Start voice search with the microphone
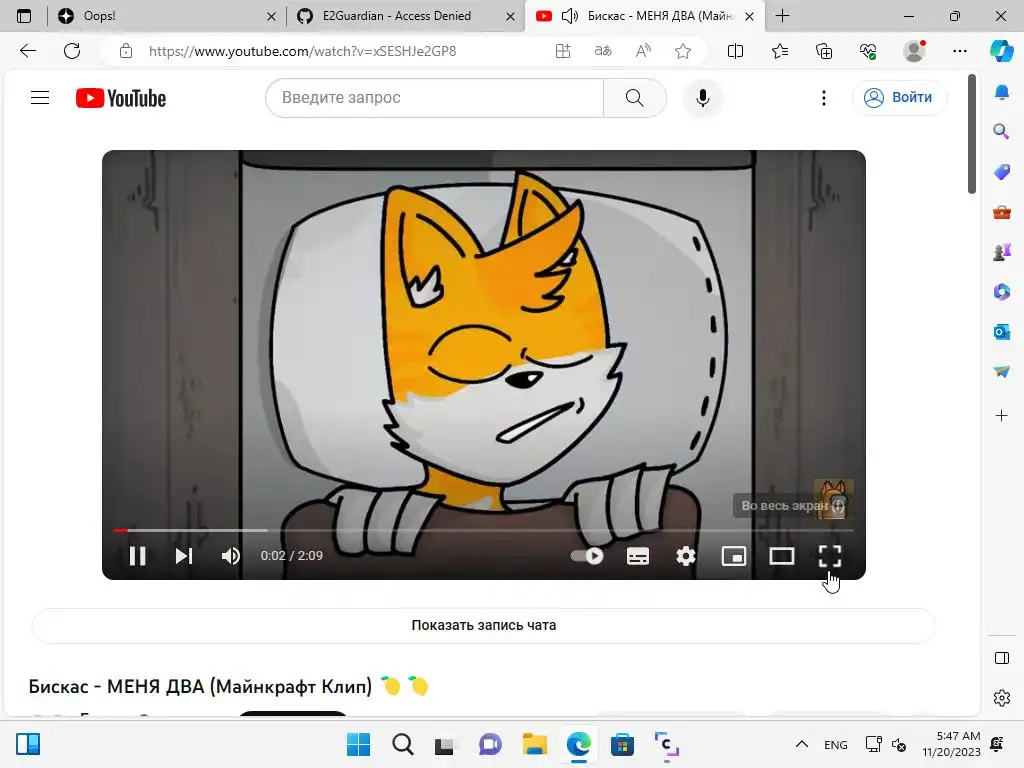This screenshot has height=768, width=1024. (703, 98)
